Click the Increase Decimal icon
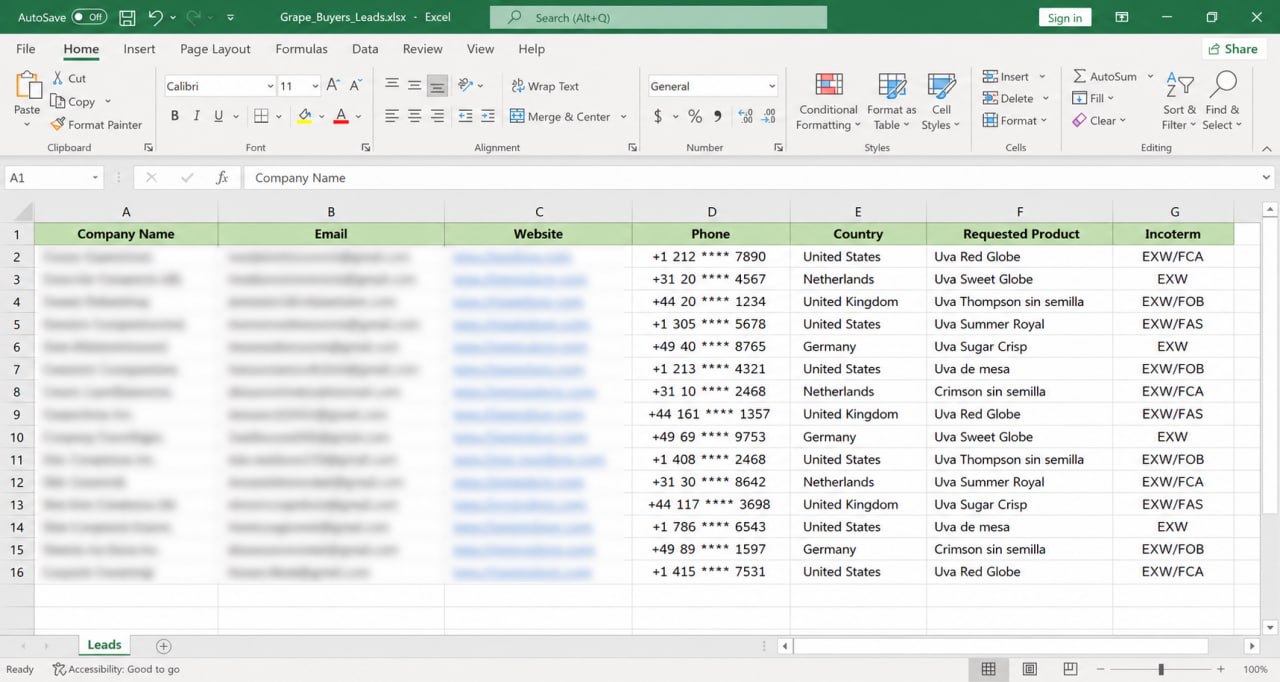This screenshot has height=682, width=1280. coord(746,116)
